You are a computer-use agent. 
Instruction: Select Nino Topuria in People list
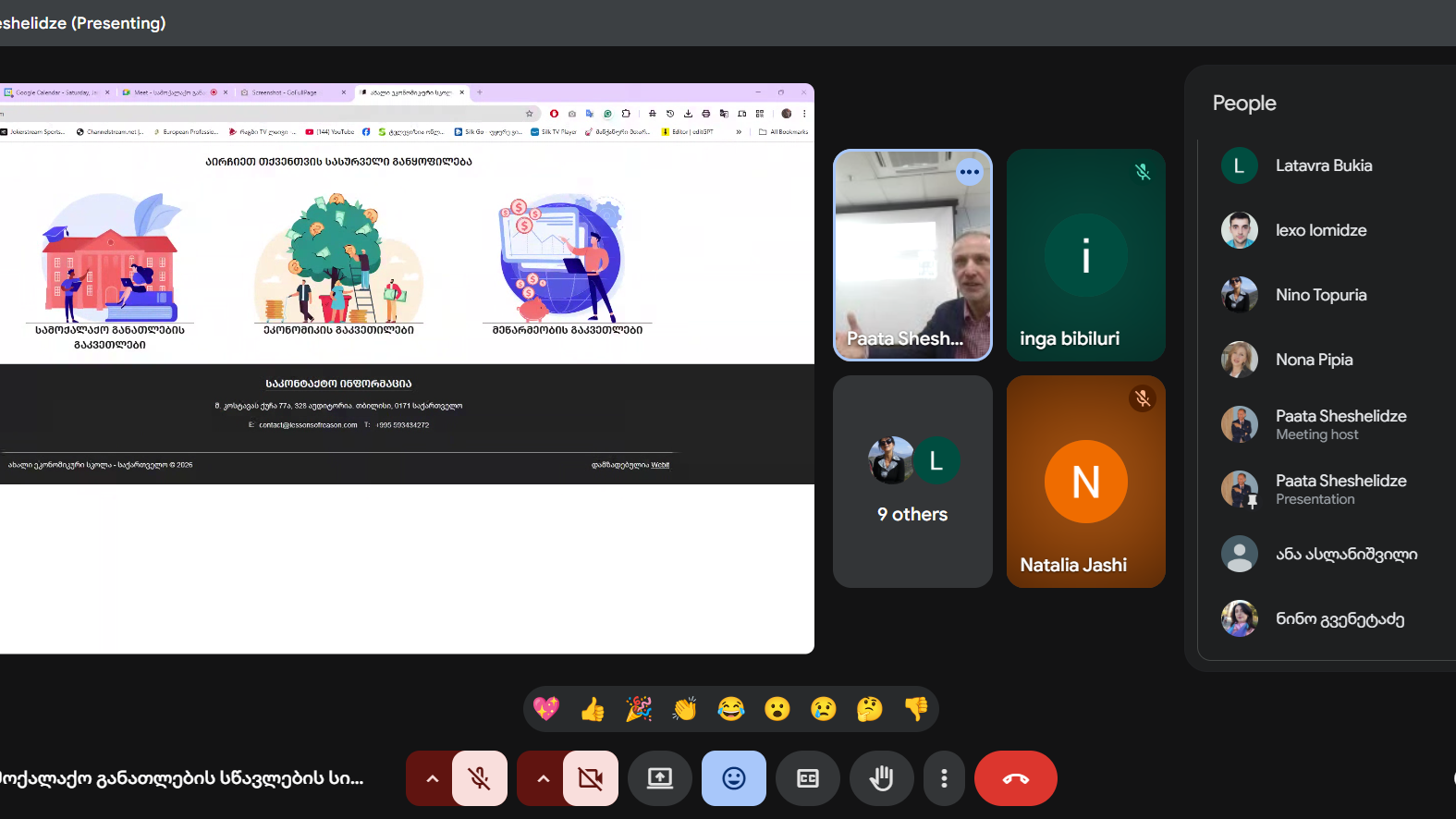(1320, 296)
